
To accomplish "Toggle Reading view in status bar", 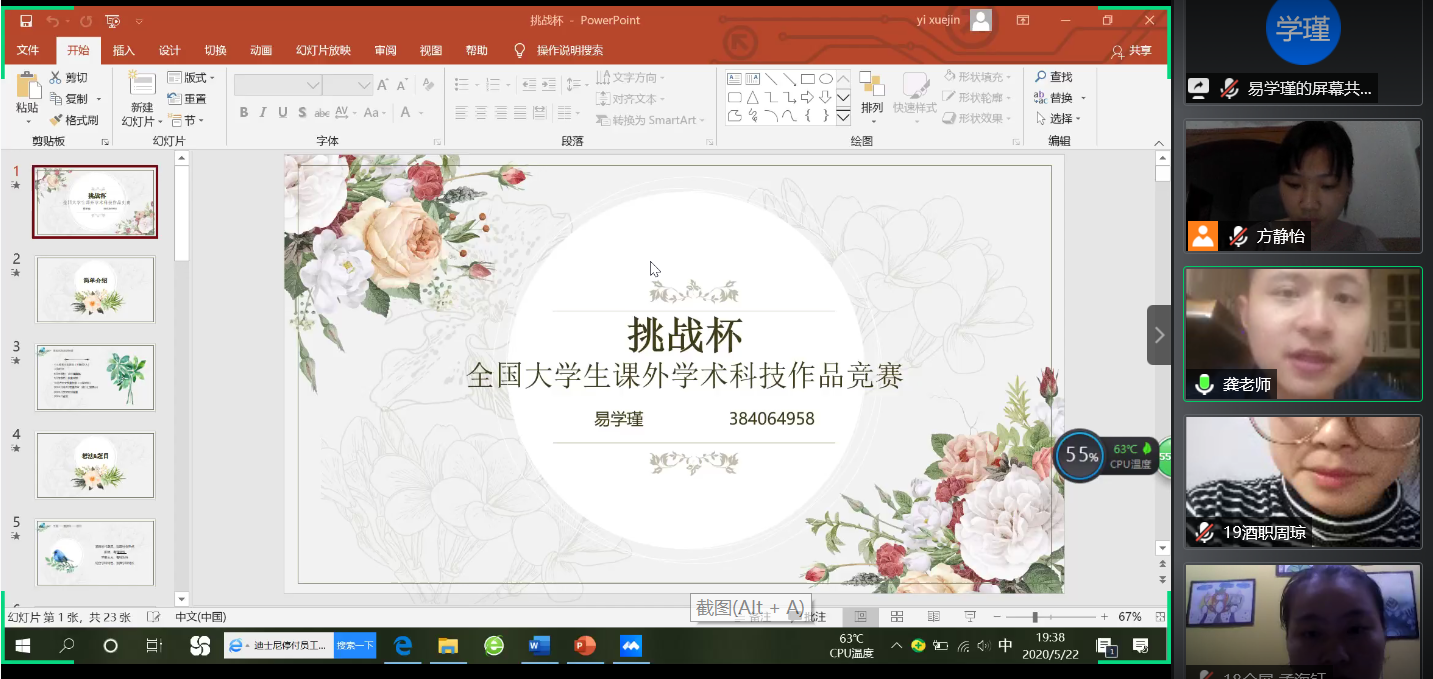I will tap(933, 617).
